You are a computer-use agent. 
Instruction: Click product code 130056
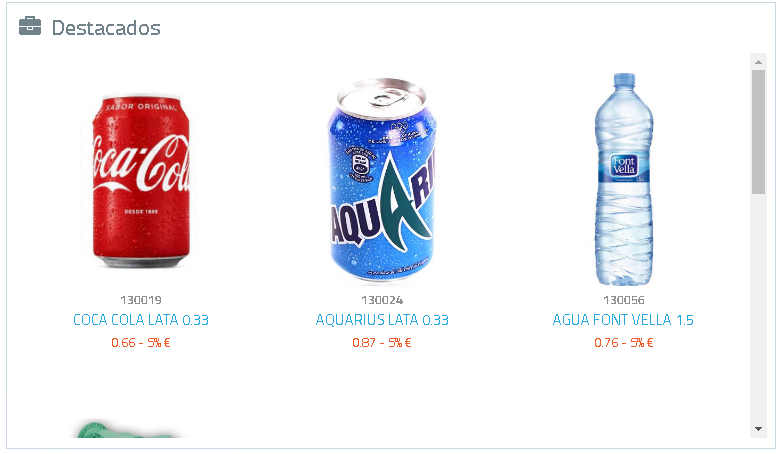(623, 300)
